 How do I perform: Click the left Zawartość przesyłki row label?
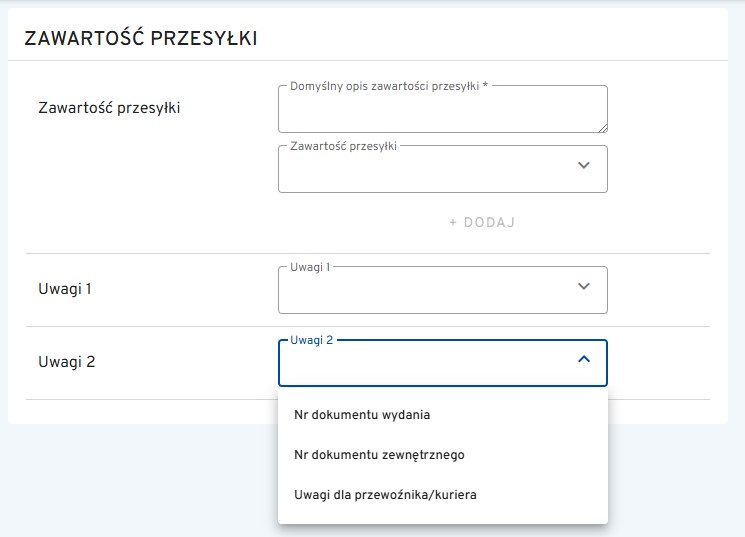[x=108, y=107]
